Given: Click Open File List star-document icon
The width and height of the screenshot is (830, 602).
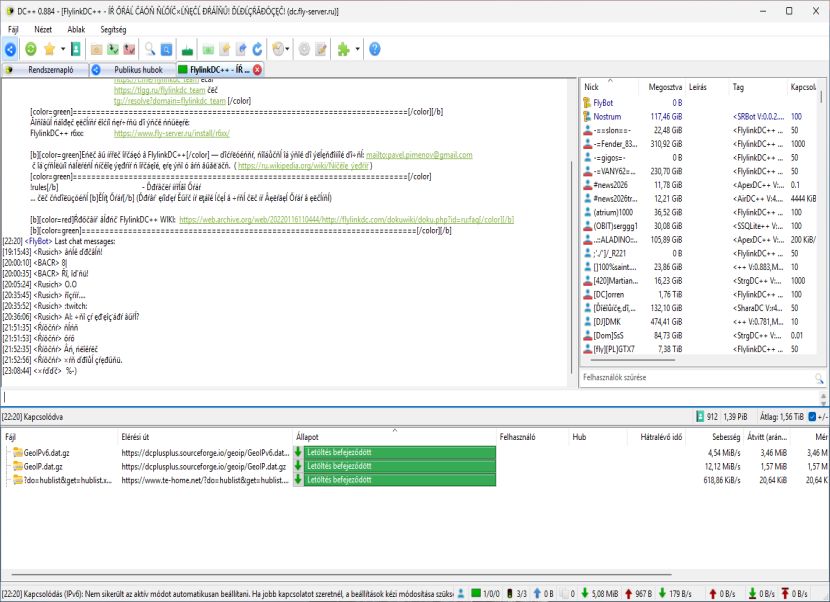Looking at the screenshot, I should [224, 49].
